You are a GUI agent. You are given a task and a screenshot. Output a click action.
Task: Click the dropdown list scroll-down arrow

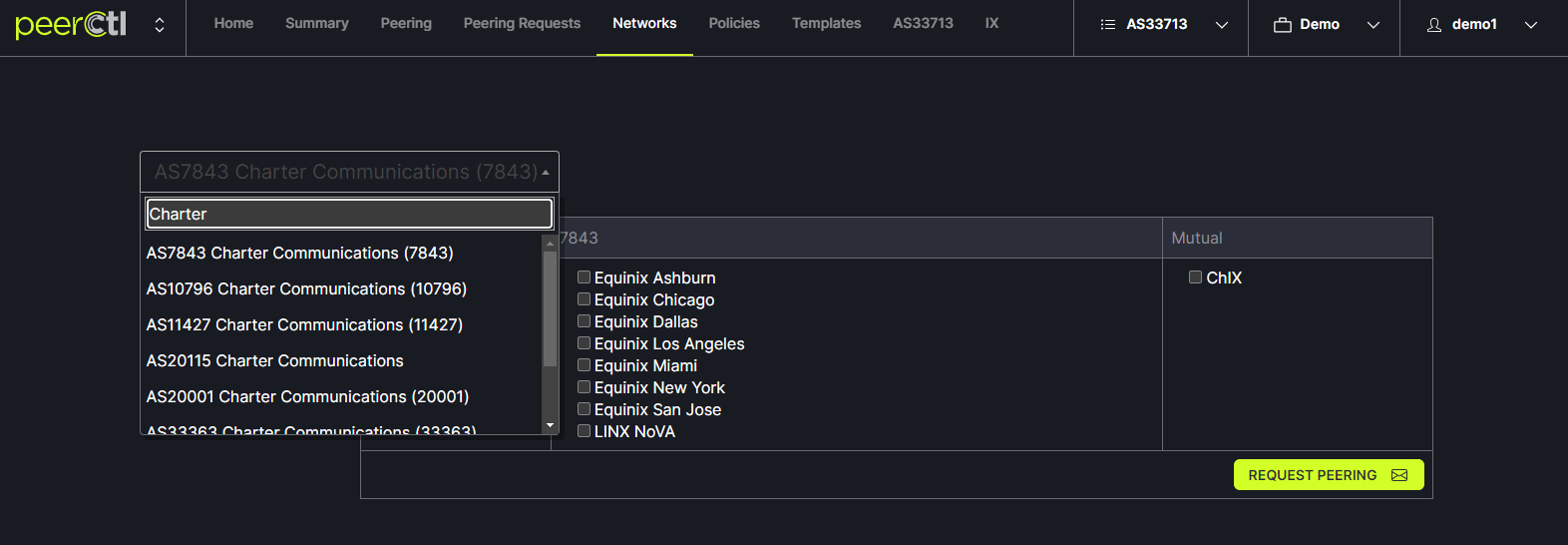coord(550,426)
